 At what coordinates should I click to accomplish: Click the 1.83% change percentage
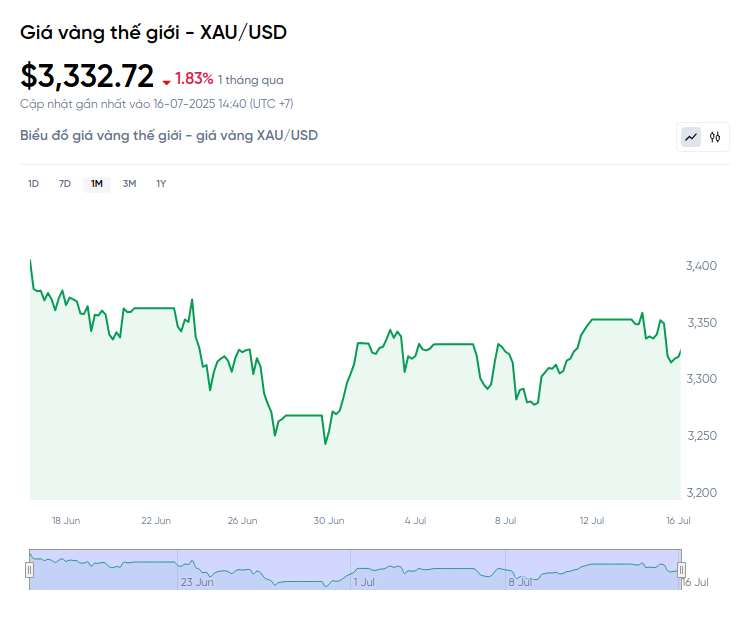click(x=194, y=78)
